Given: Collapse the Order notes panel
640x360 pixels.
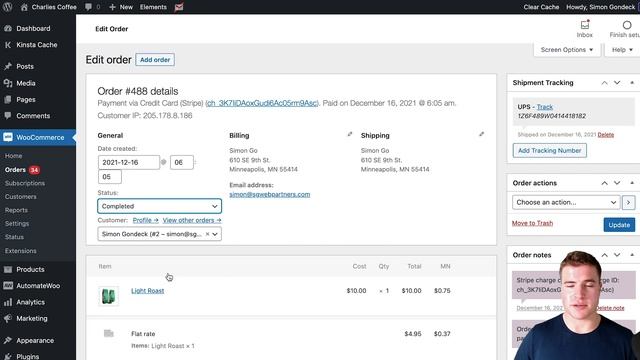Looking at the screenshot, I should click(x=632, y=255).
